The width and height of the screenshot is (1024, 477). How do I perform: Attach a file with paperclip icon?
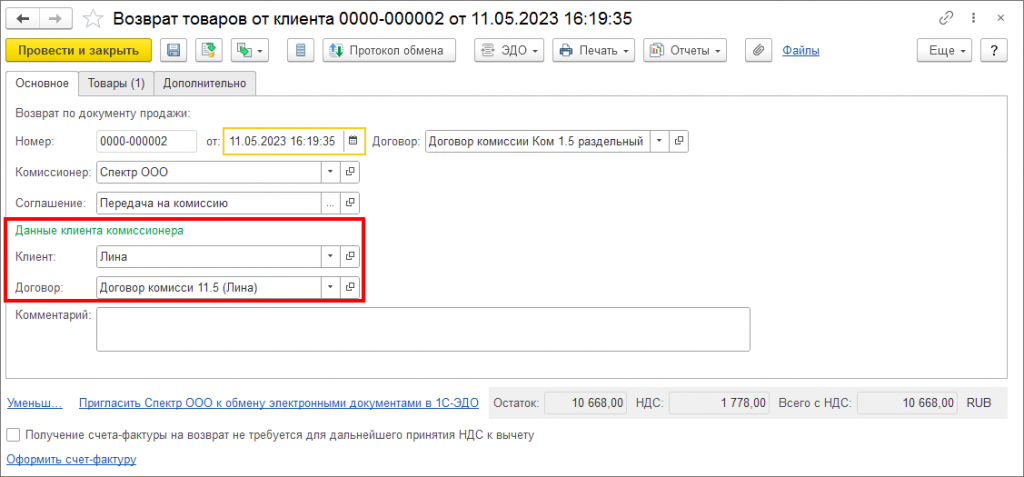coord(759,50)
